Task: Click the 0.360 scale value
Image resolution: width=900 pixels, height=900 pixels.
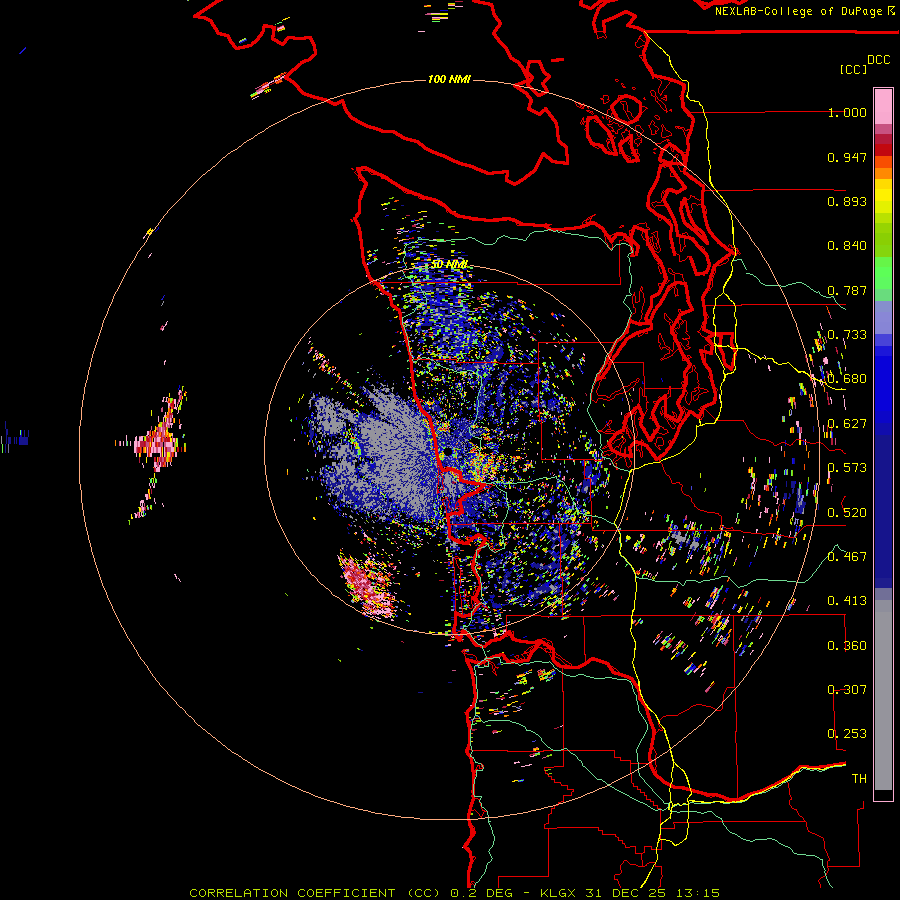Action: point(847,646)
